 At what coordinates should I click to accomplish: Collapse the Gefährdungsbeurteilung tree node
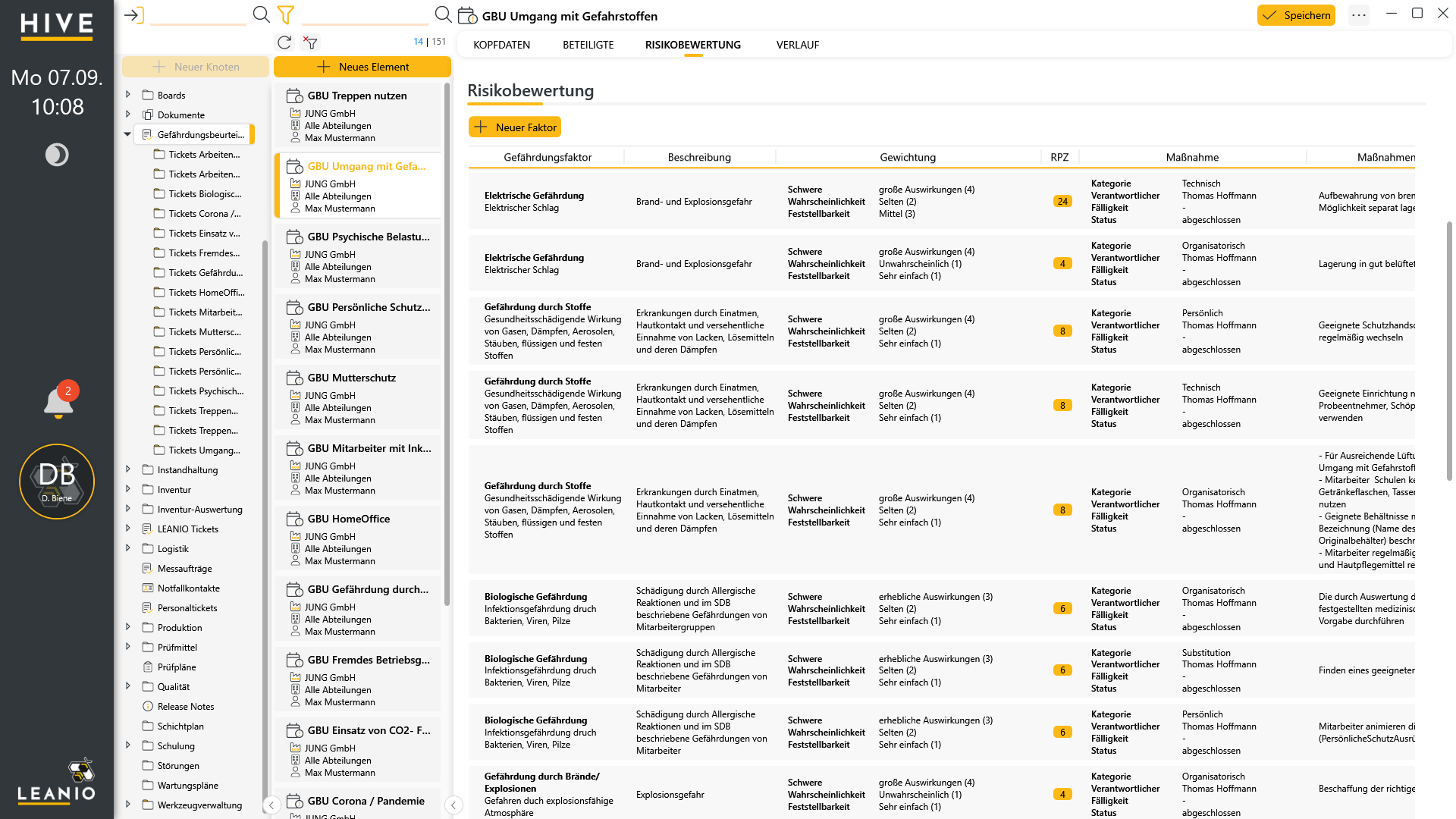coord(127,134)
